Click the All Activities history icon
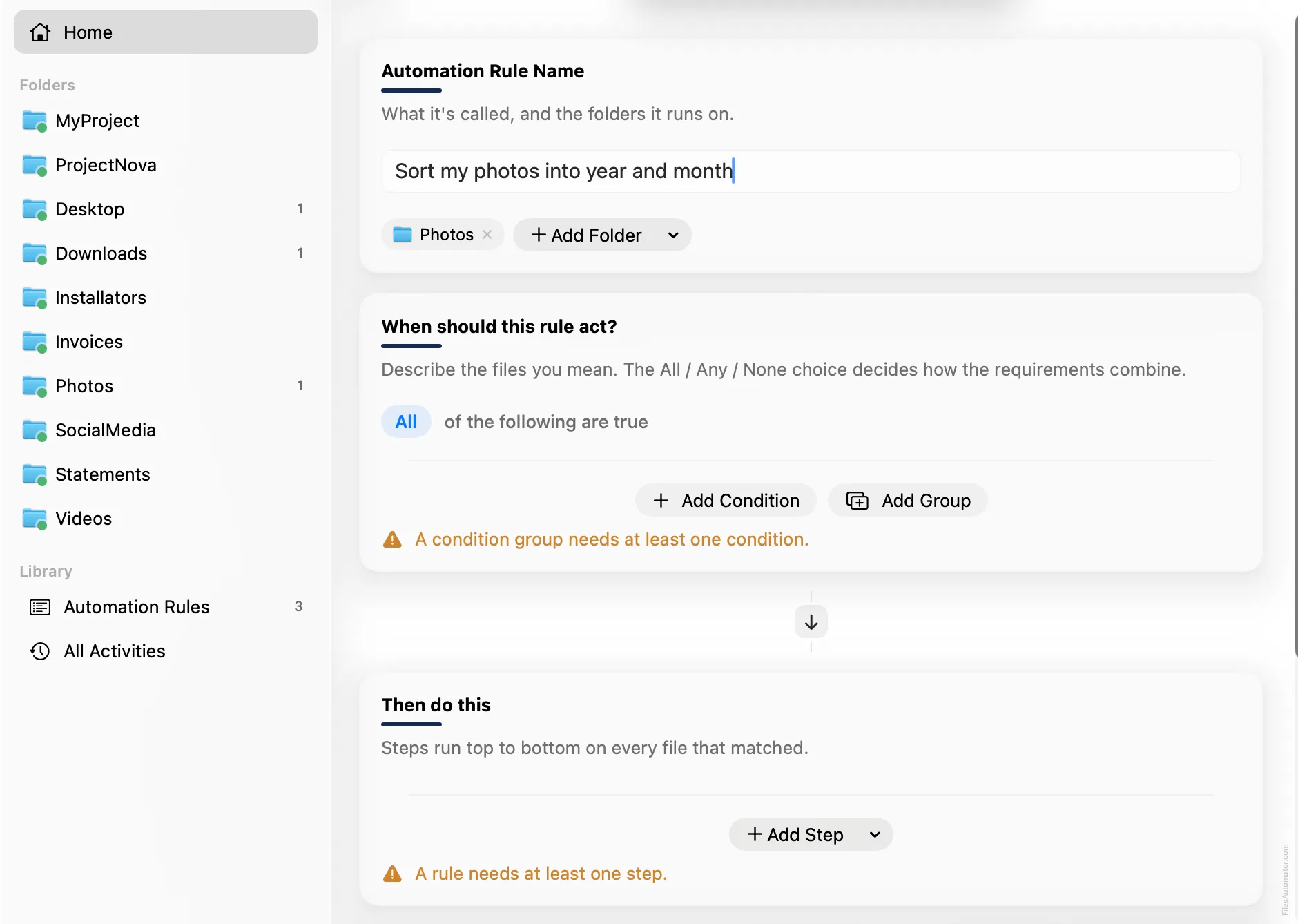Screen dimensions: 1298x924 pyautogui.click(x=40, y=651)
